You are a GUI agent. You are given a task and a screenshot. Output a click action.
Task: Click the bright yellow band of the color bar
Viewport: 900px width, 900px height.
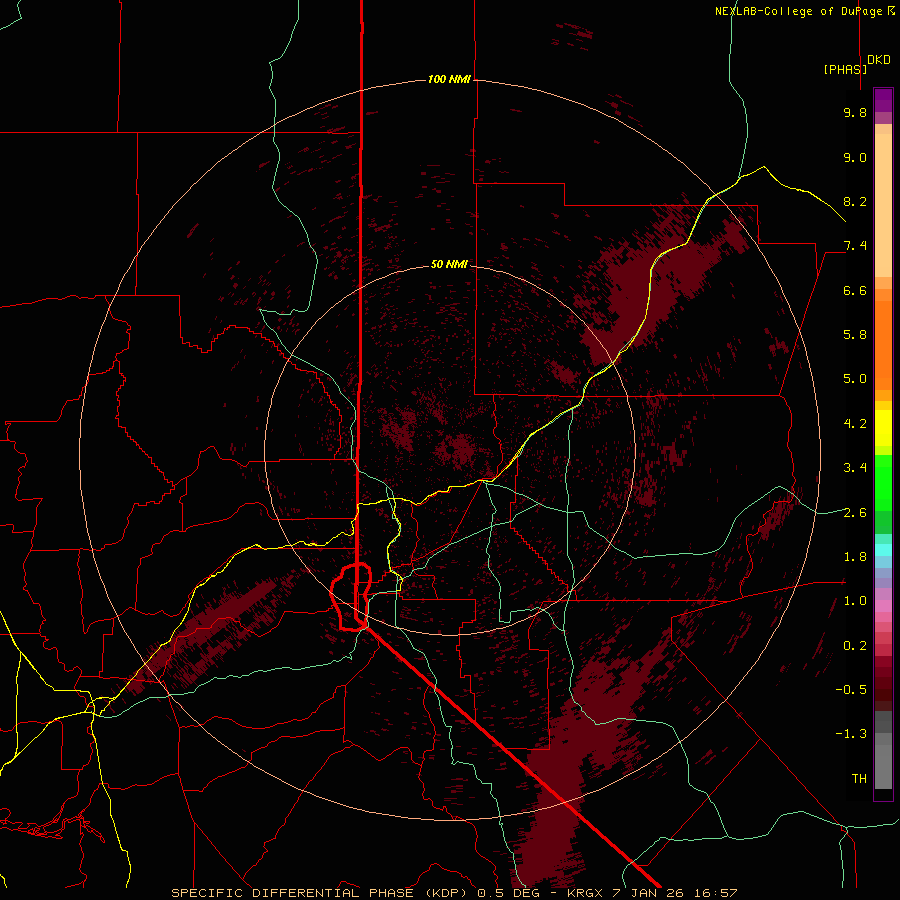point(883,427)
